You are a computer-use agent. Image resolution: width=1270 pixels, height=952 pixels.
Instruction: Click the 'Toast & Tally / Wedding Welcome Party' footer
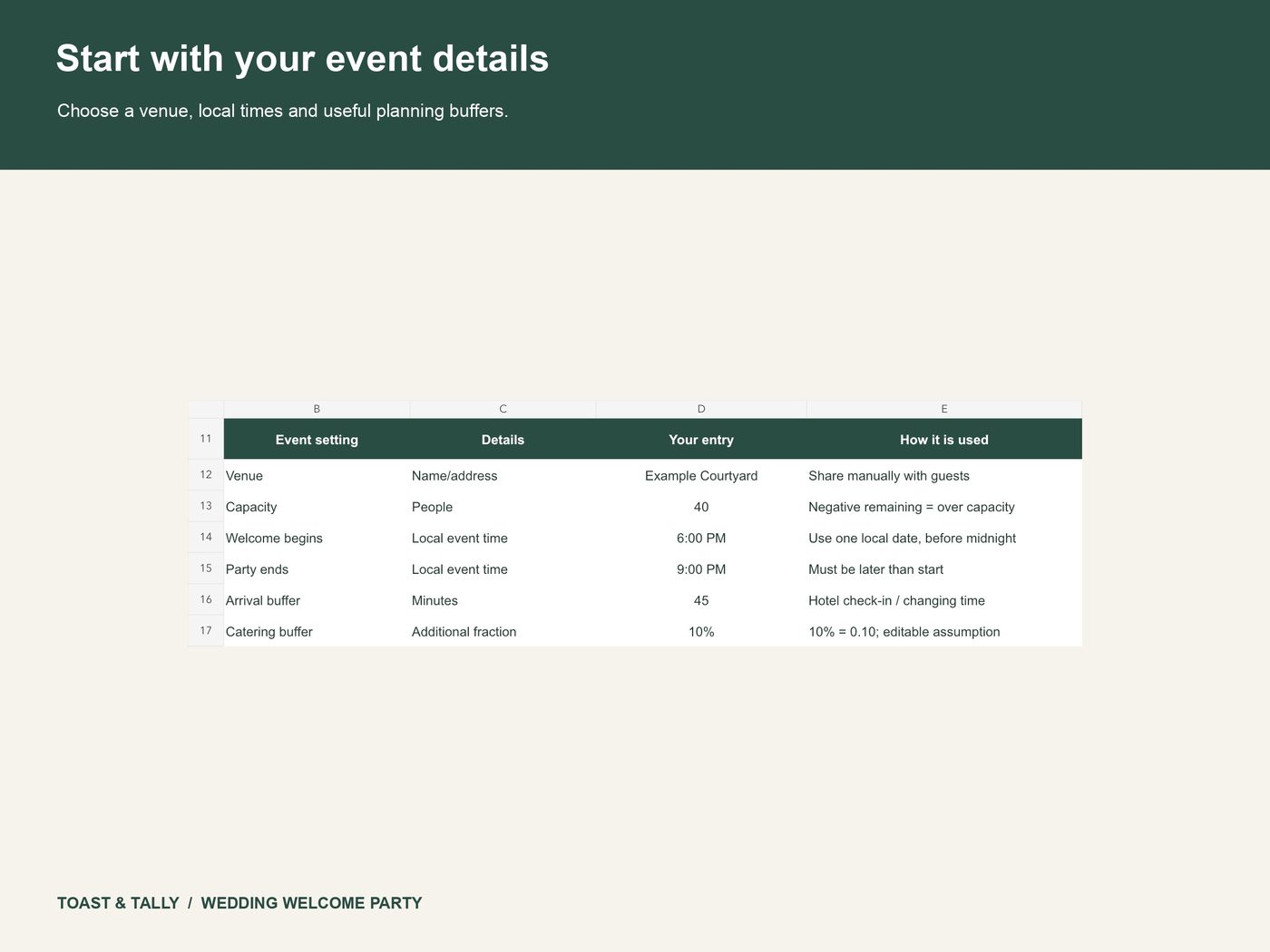(x=239, y=903)
